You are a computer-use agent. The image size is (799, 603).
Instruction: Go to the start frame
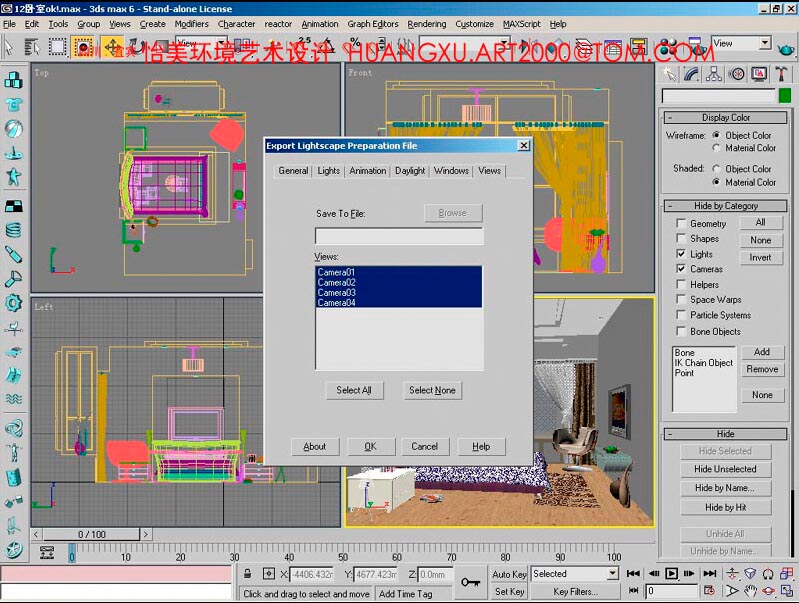[x=633, y=573]
